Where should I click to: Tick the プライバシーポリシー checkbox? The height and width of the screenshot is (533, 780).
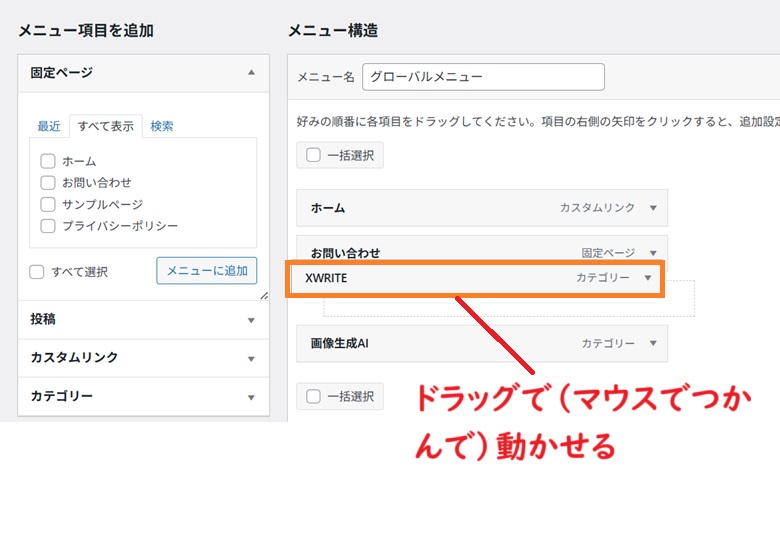point(48,226)
